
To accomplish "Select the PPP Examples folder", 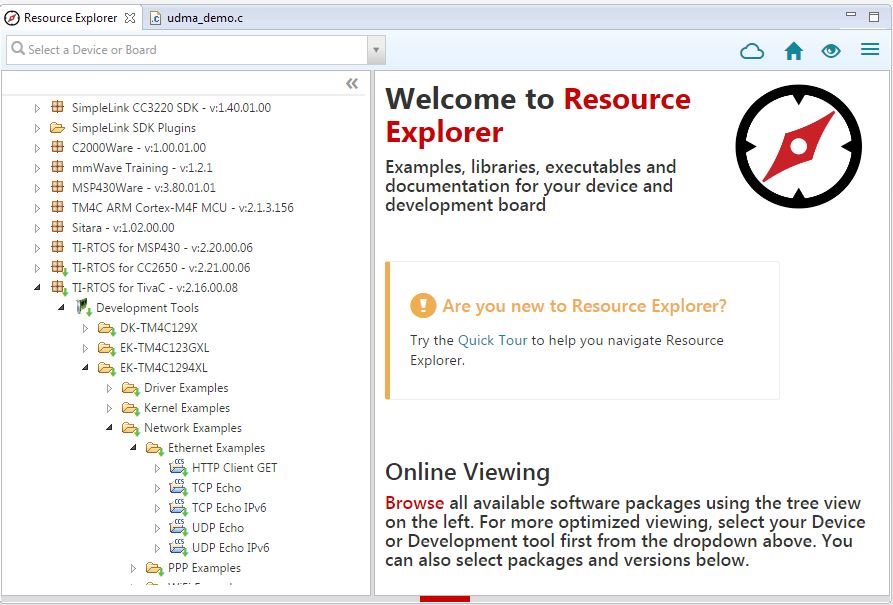I will click(x=204, y=567).
